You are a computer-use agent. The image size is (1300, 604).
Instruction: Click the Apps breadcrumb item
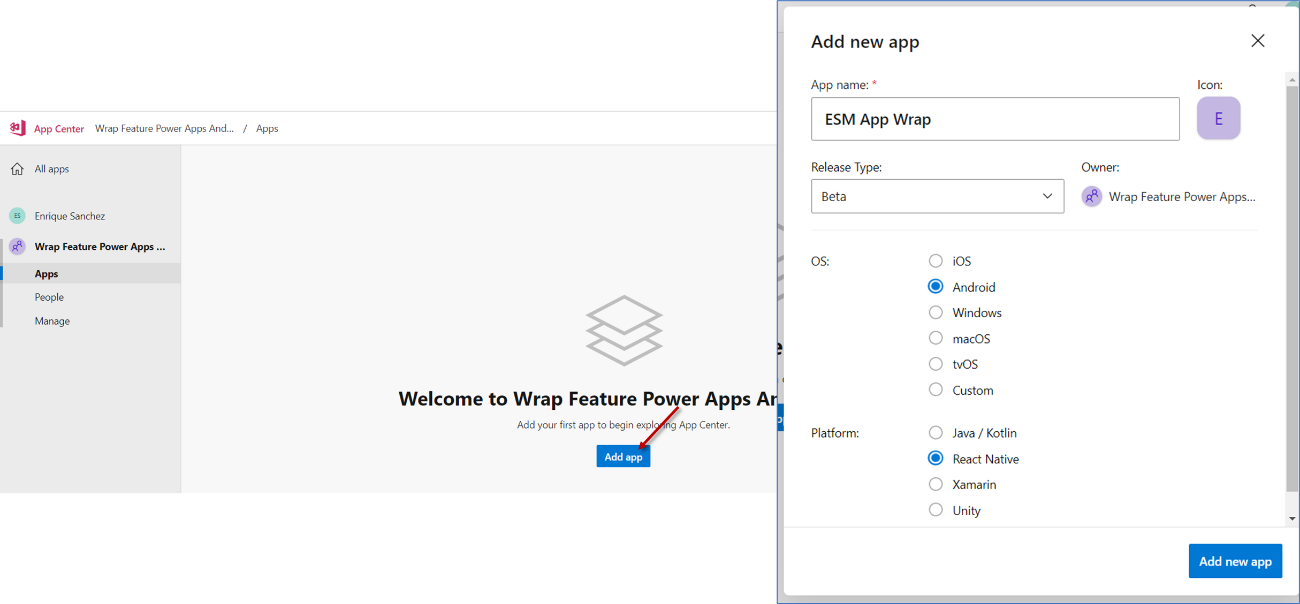(x=267, y=129)
